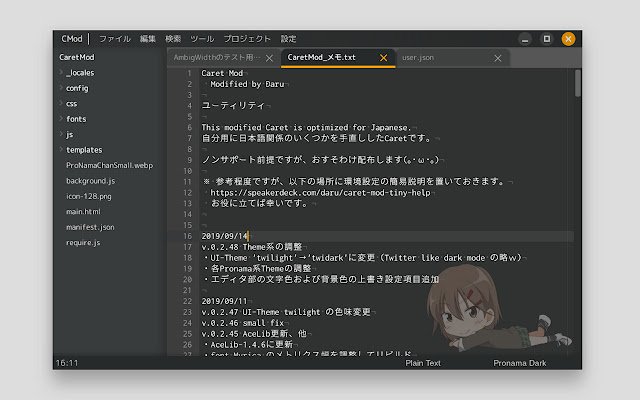This screenshot has width=640, height=400.
Task: Click the CaretMod project root label
Action: 77,57
